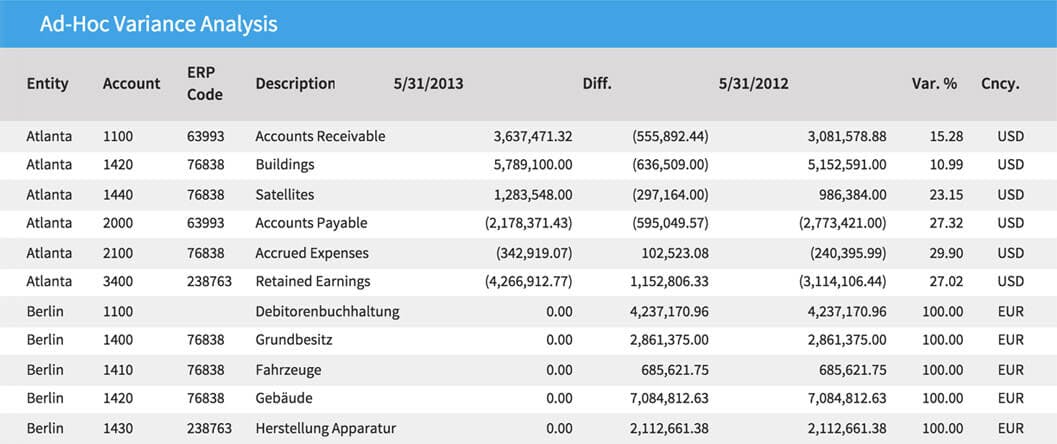The height and width of the screenshot is (444, 1057).
Task: Click the value 1,283,548.00
Action: 533,195
